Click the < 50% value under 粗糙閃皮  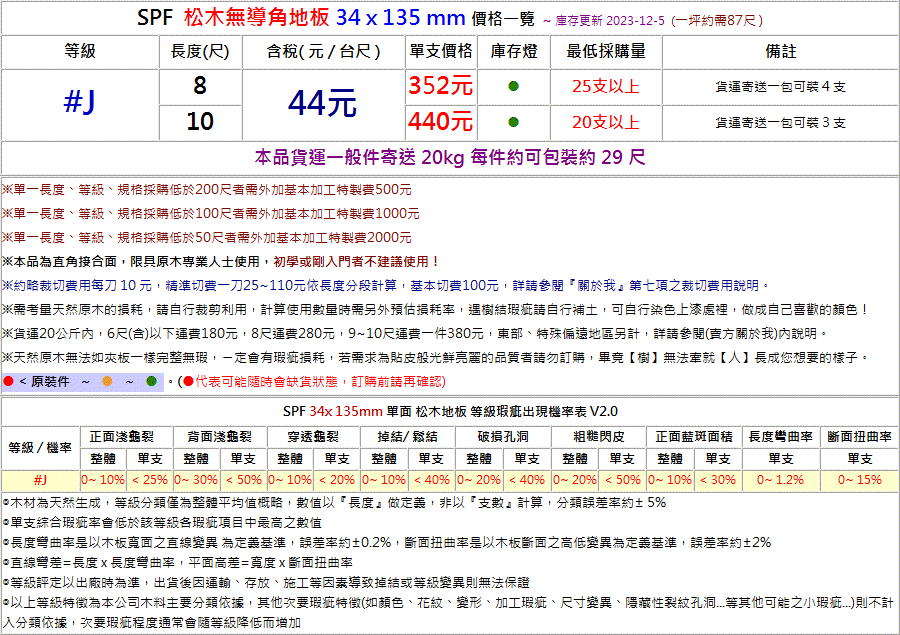tap(623, 480)
